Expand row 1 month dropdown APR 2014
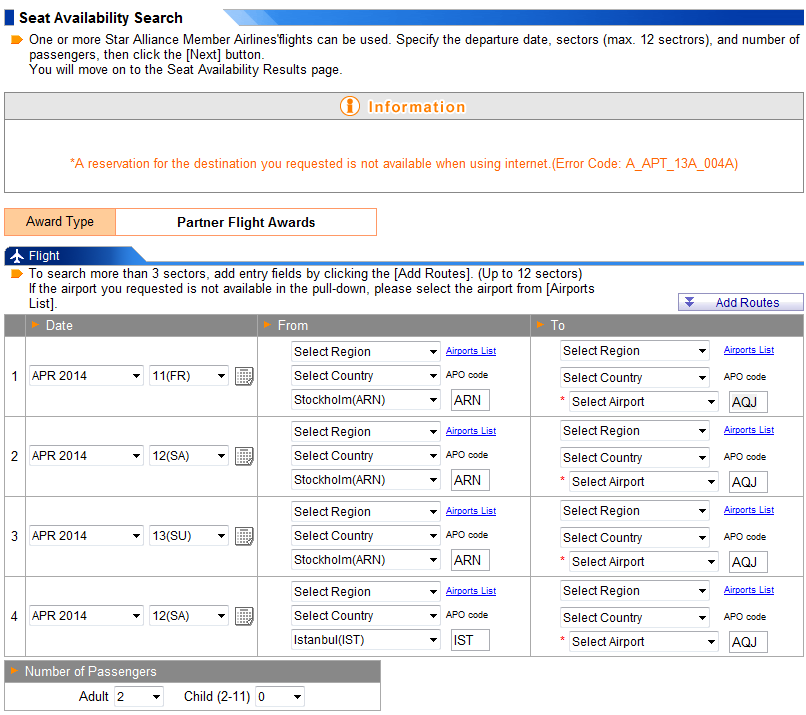 click(x=86, y=376)
